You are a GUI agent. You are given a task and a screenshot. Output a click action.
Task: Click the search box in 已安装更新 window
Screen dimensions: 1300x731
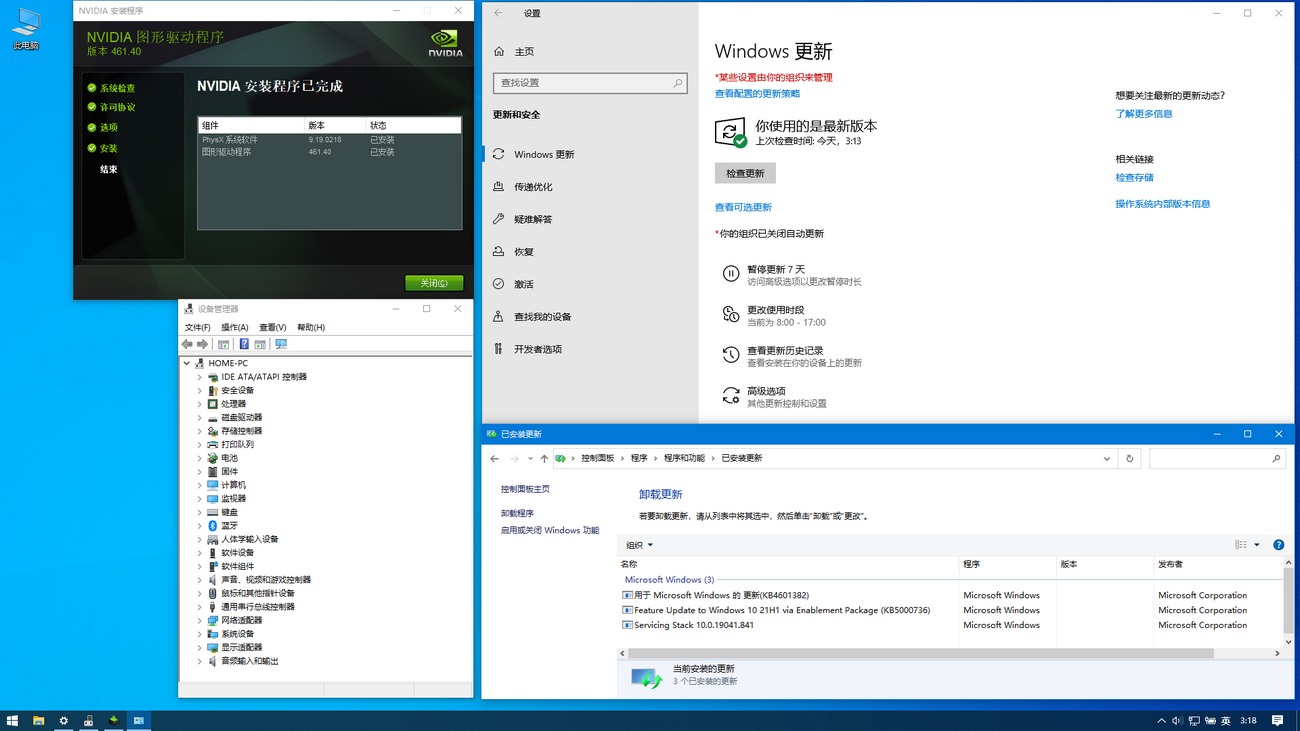pyautogui.click(x=1216, y=459)
